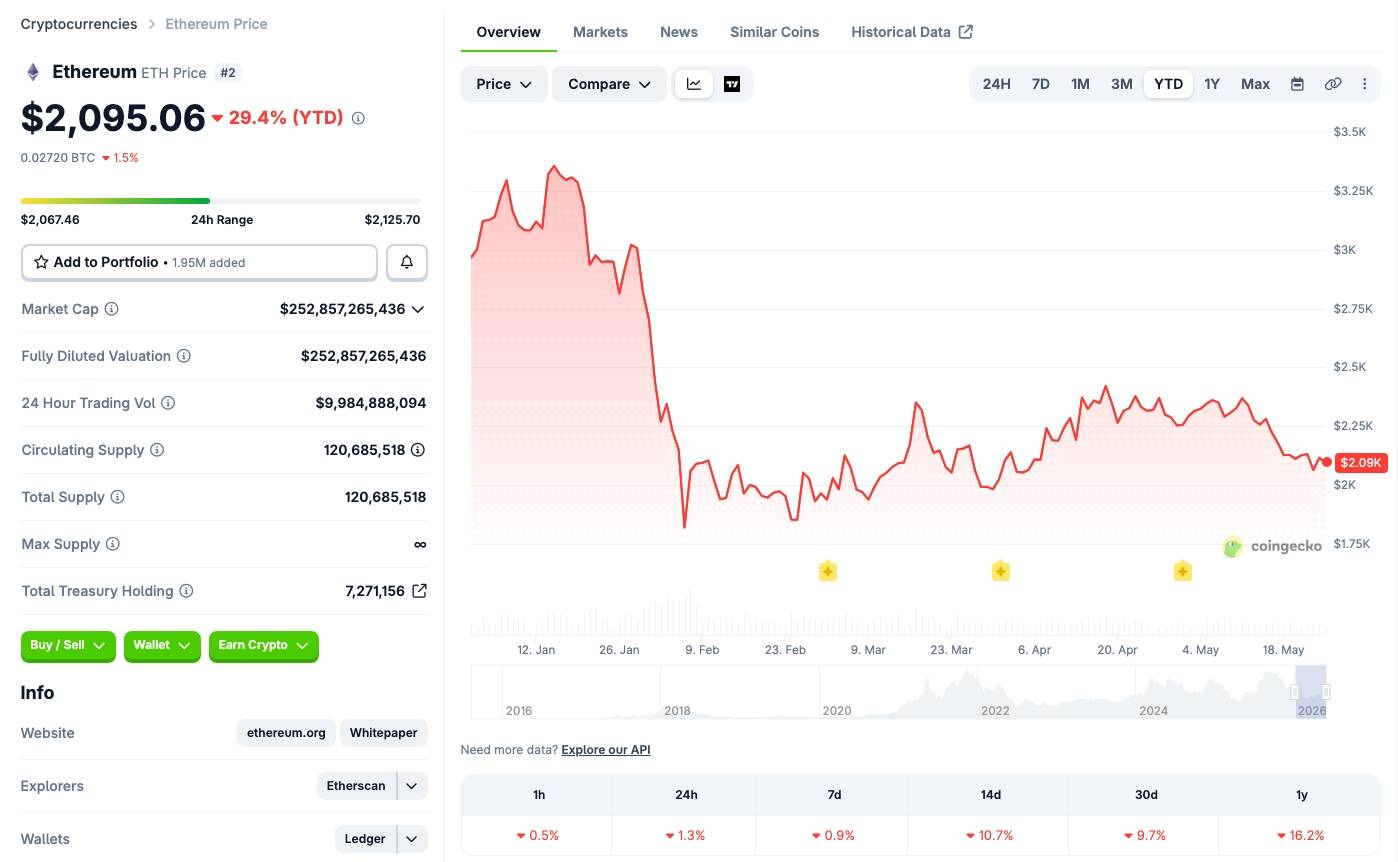Screen dimensions: 1398x862
Task: Select the 1Y time range
Action: click(x=1212, y=84)
